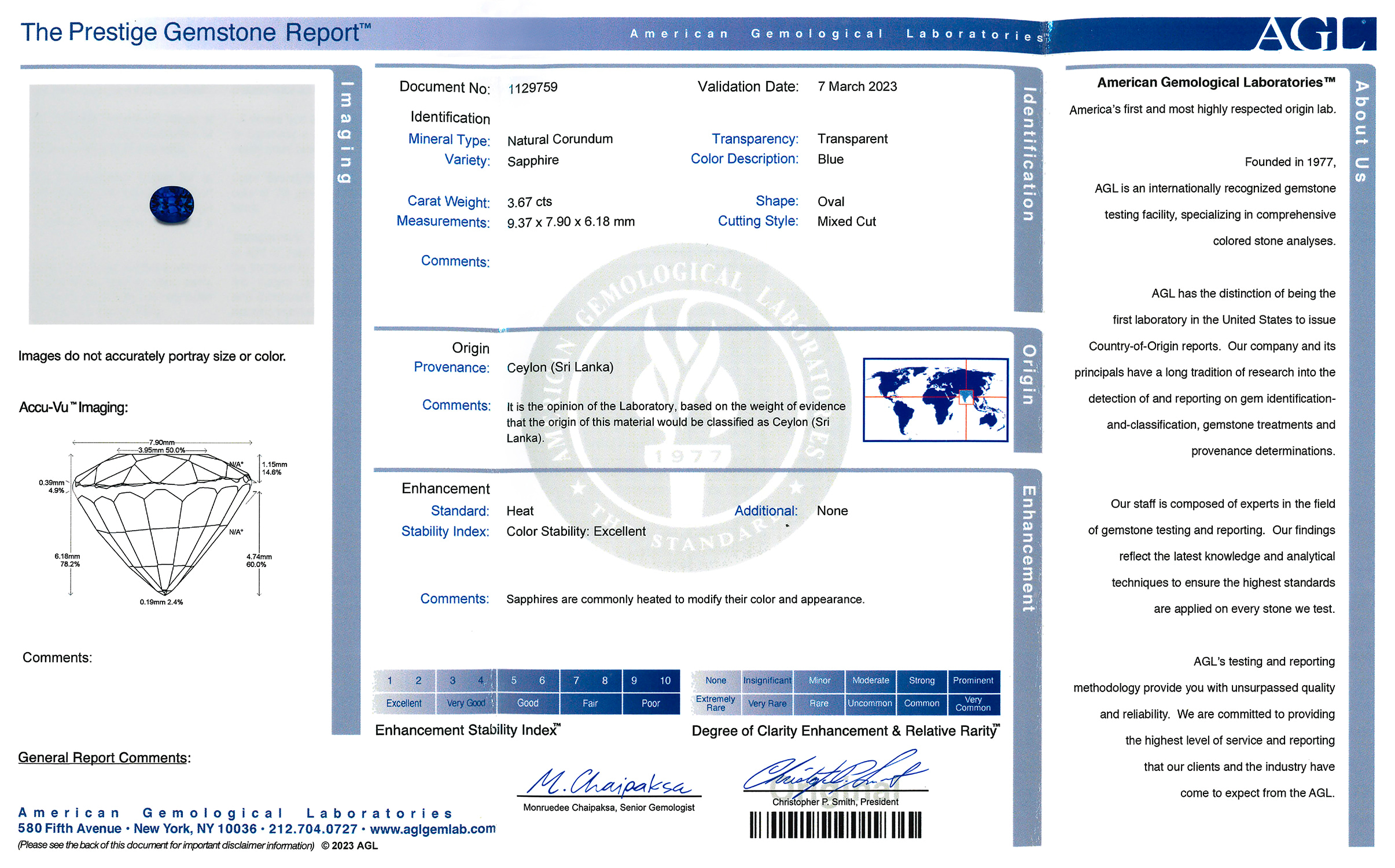Select the vertical Identification tab
Viewport: 1395px width, 868px height.
coord(1028,154)
